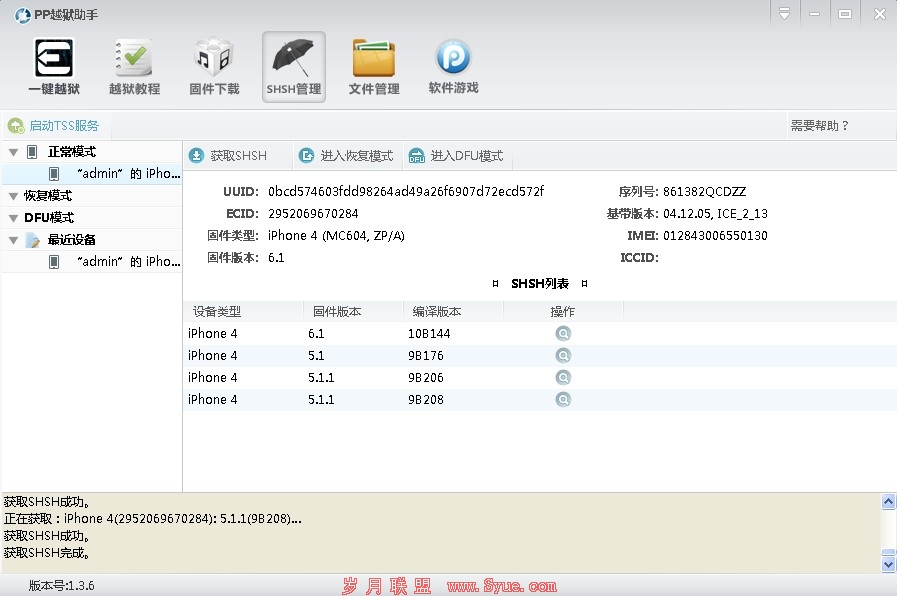Image resolution: width=897 pixels, height=596 pixels.
Task: Maximize the PP越狱助手 window
Action: click(845, 14)
